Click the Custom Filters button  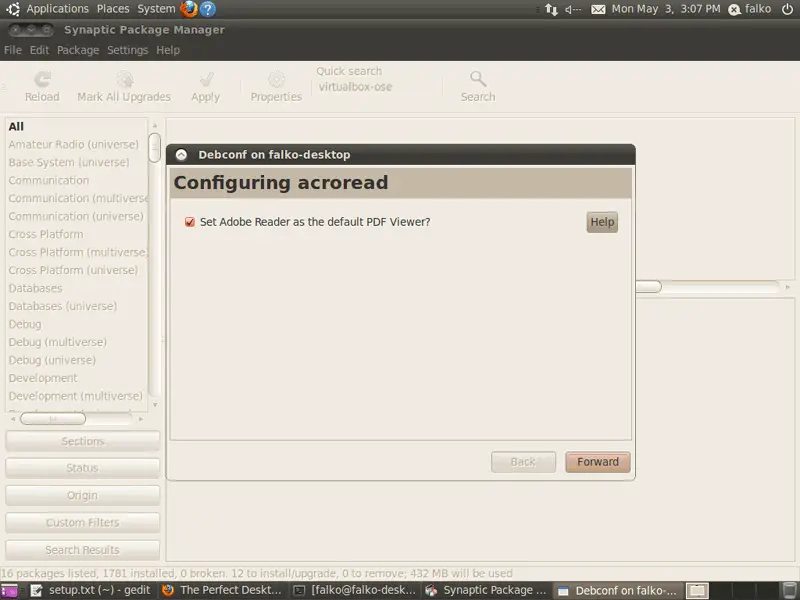[x=83, y=522]
